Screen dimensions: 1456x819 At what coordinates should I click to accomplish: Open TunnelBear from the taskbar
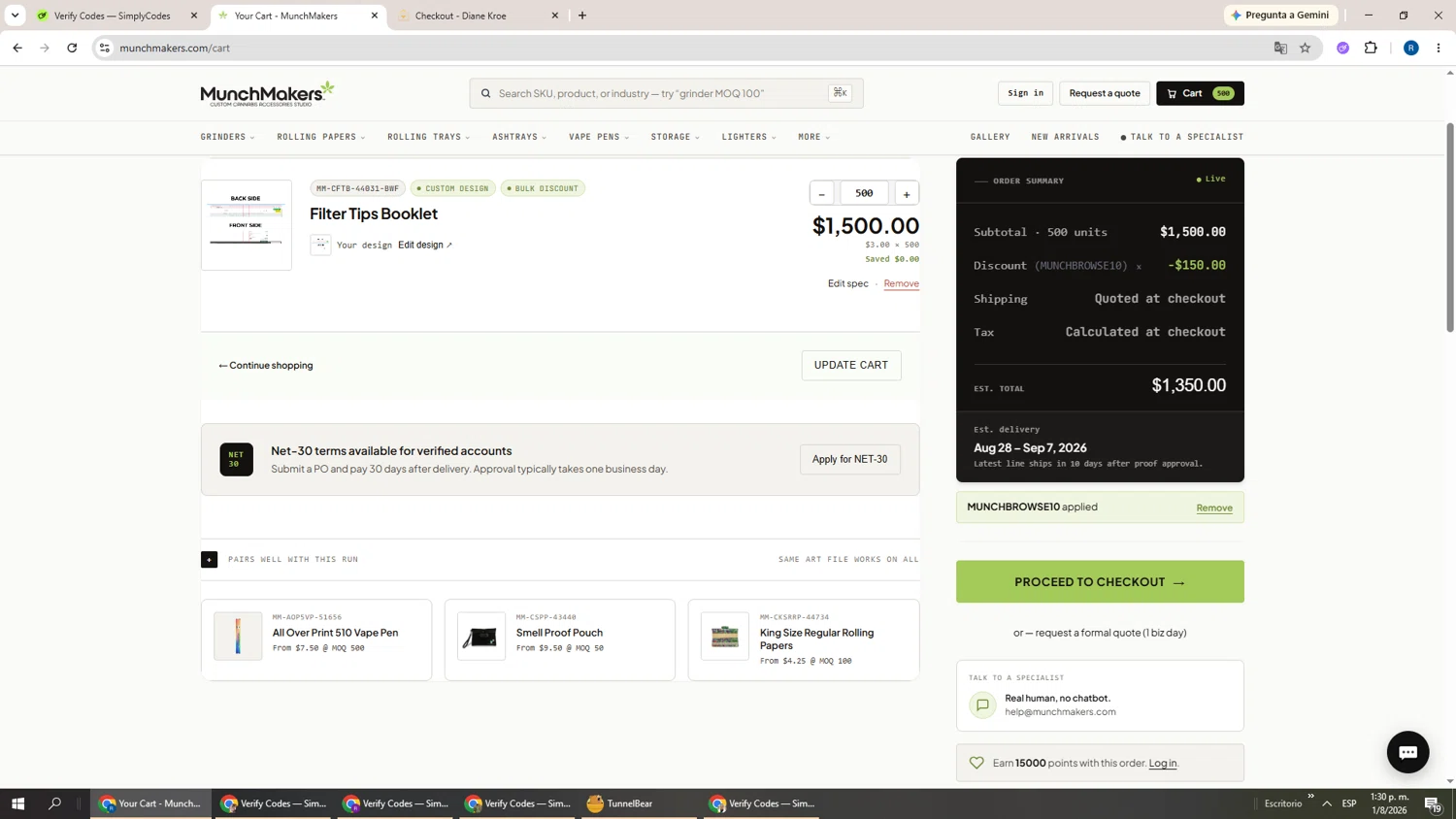[x=637, y=803]
